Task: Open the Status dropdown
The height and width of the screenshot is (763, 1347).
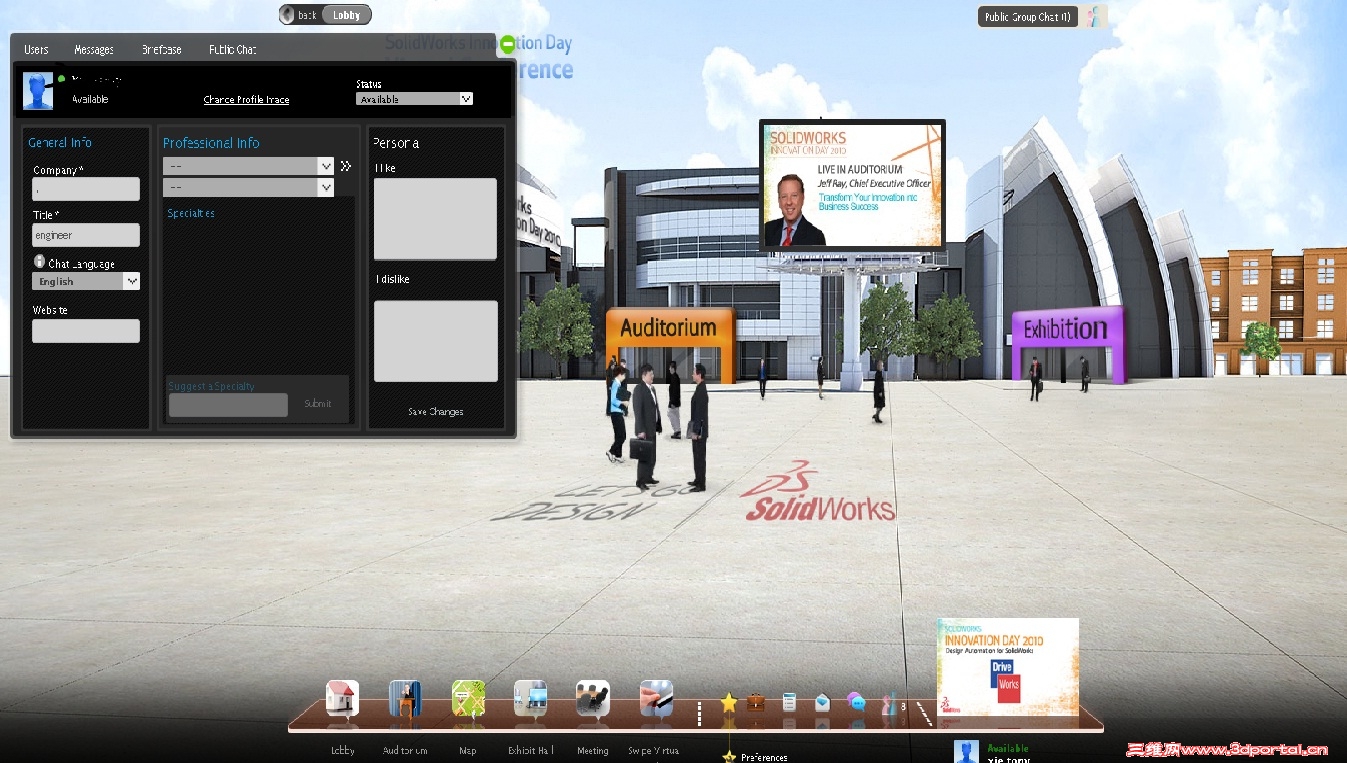Action: tap(414, 99)
